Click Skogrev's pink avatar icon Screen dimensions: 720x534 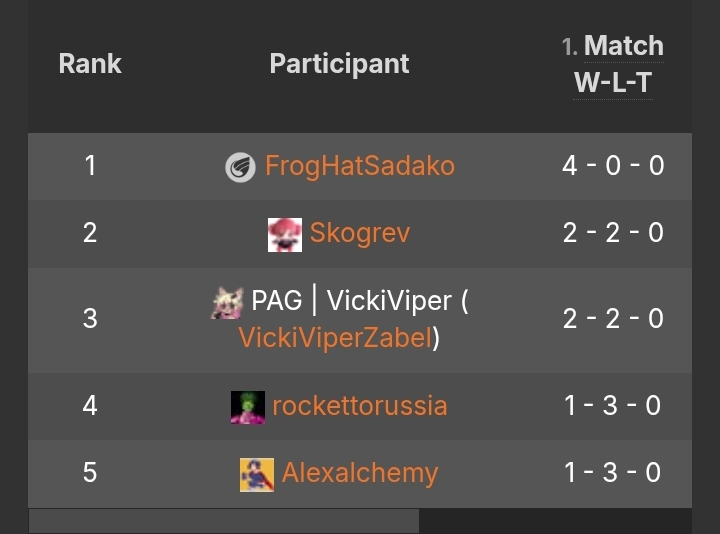pos(285,234)
